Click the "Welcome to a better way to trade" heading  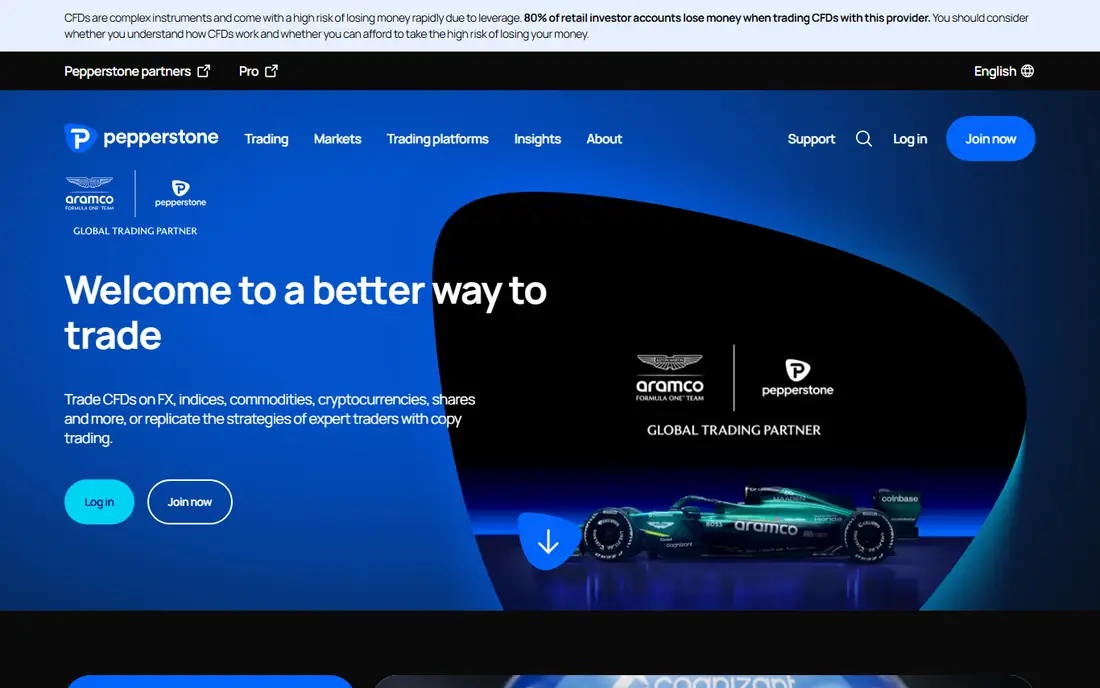[305, 312]
